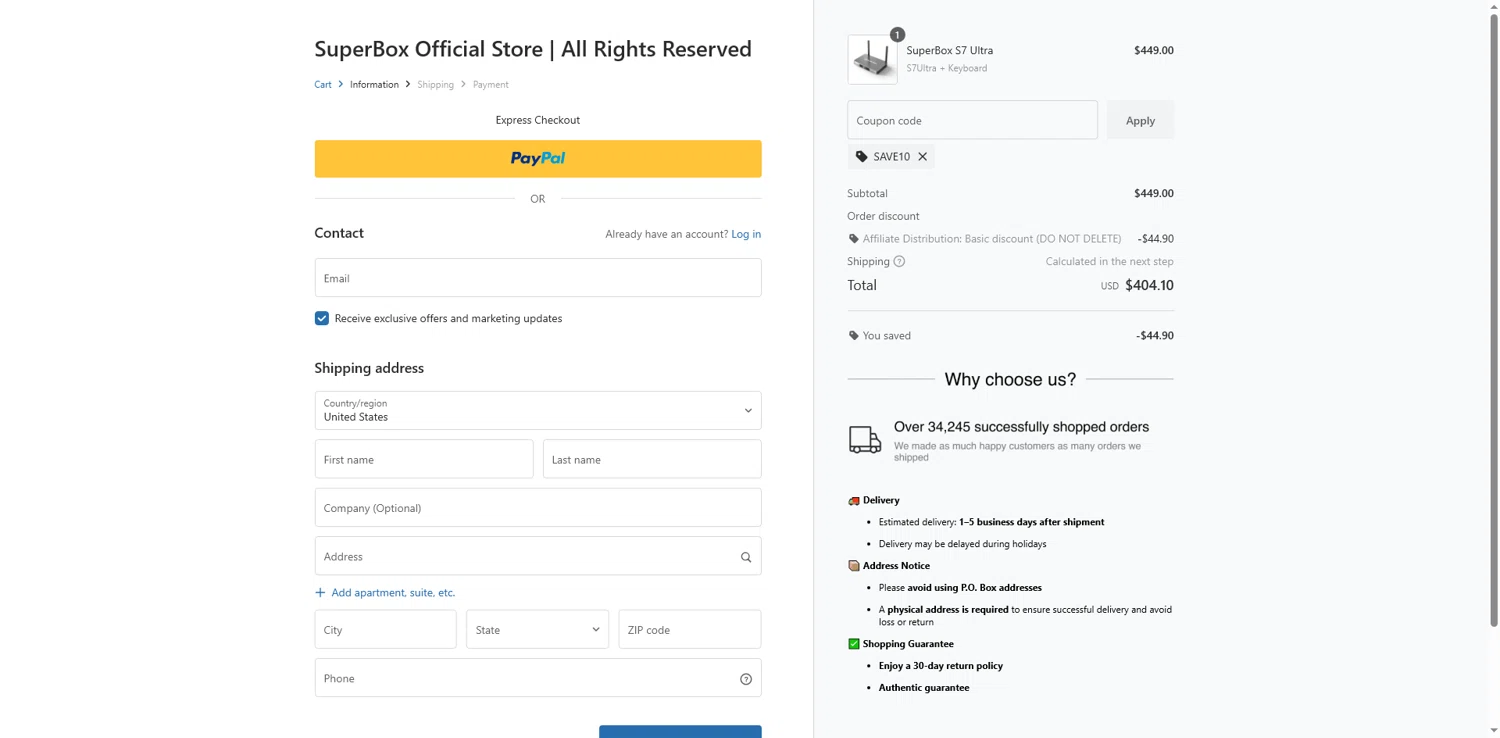Focus the Company (Optional) field

538,508
